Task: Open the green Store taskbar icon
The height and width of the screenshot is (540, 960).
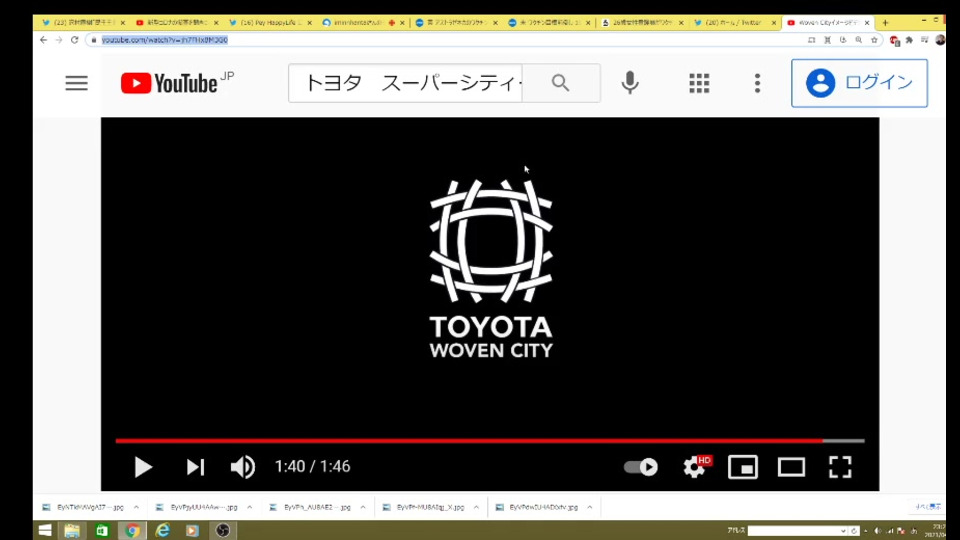Action: 102,530
